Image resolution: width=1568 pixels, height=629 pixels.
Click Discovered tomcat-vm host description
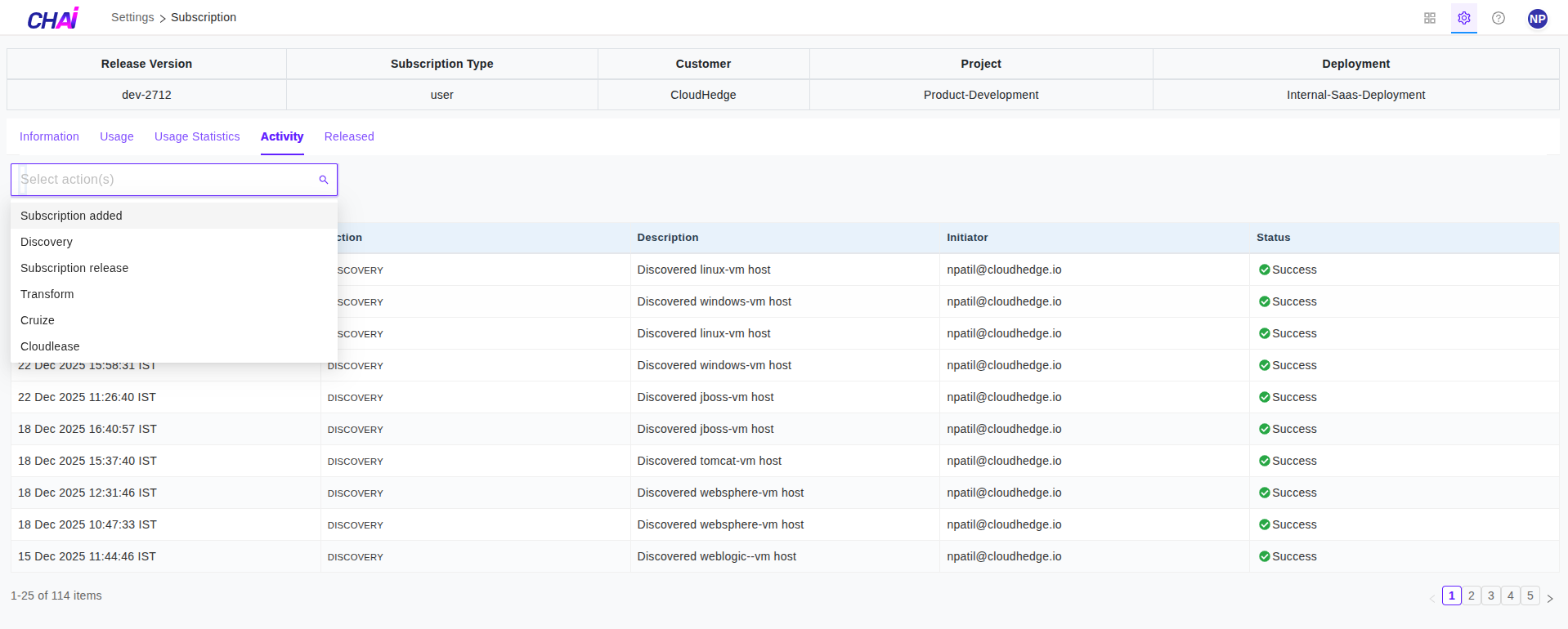coord(710,461)
